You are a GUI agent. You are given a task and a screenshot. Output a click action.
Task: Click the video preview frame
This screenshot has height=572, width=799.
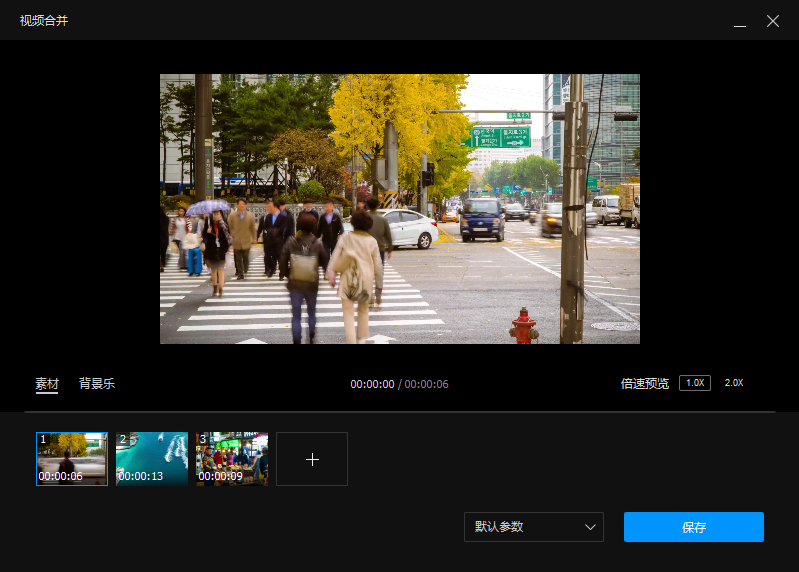tap(400, 209)
